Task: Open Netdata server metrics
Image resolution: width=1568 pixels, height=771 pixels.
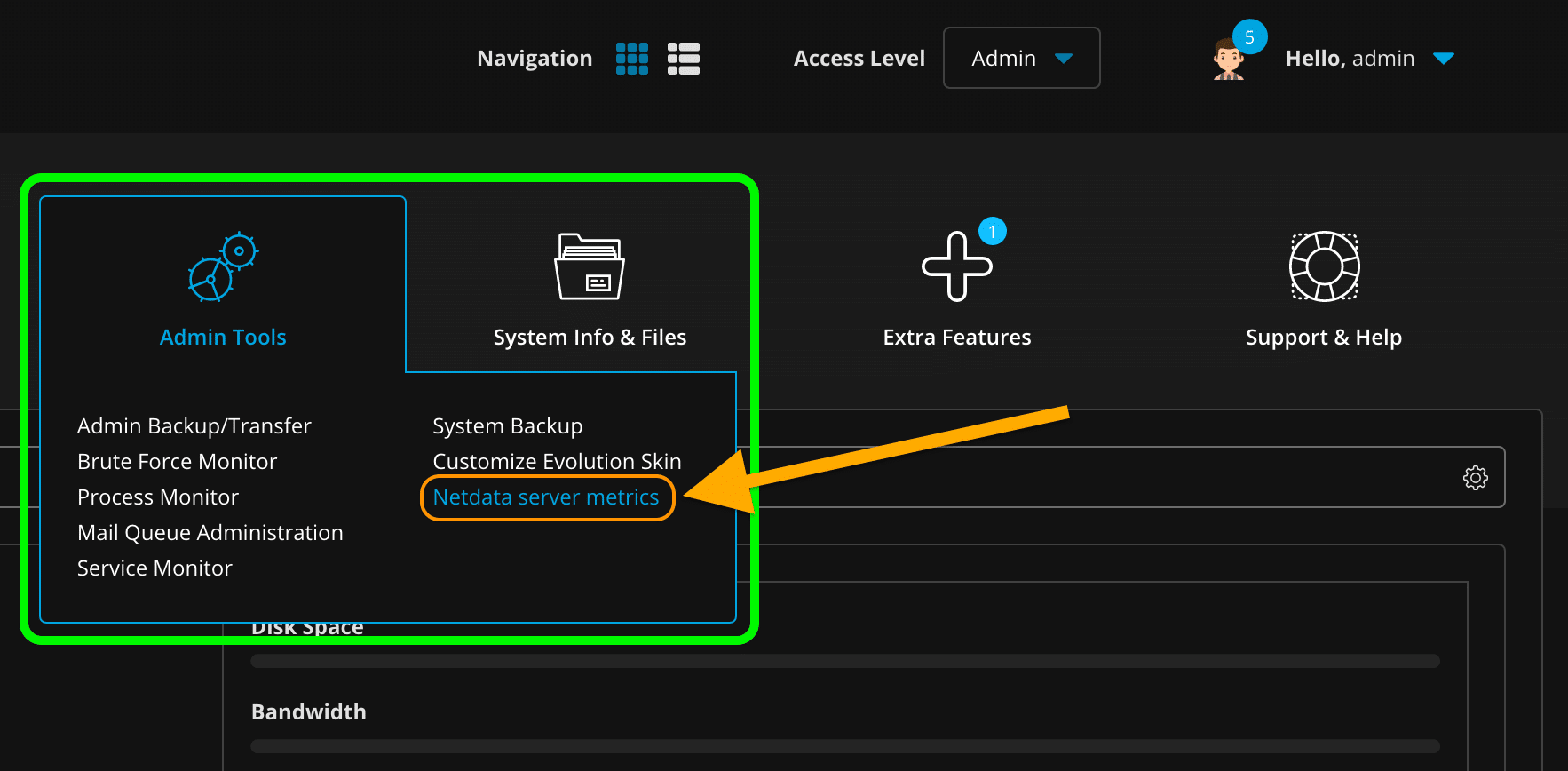Action: 546,497
